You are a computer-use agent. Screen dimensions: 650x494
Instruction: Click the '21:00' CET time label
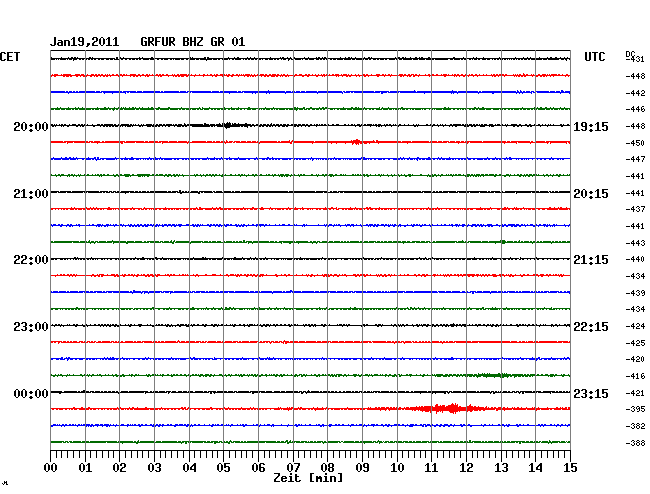(31, 194)
